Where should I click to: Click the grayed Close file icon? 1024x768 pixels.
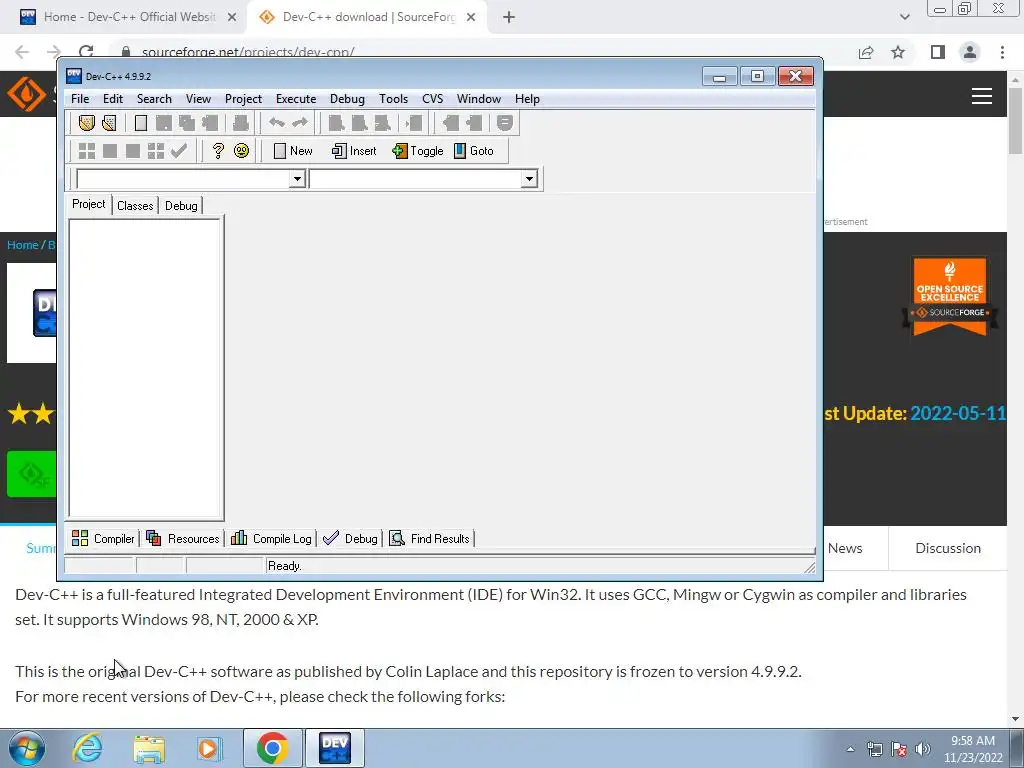(x=210, y=123)
